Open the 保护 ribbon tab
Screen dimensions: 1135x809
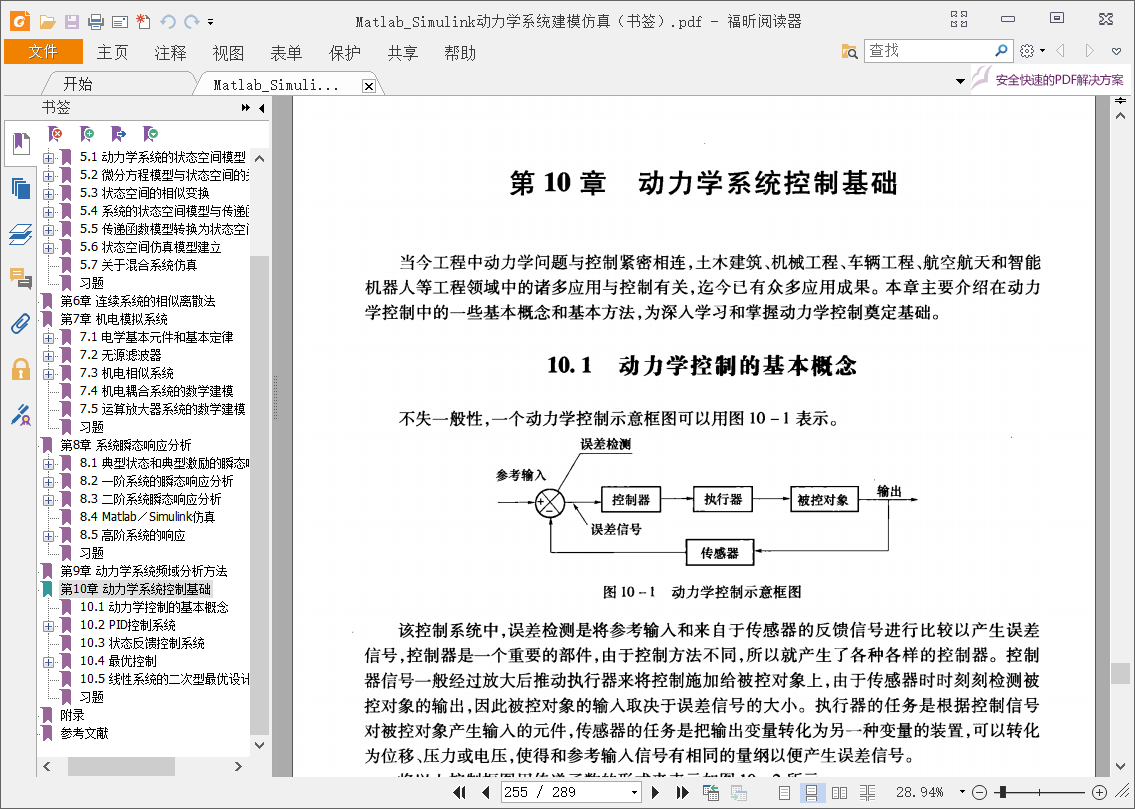point(345,53)
